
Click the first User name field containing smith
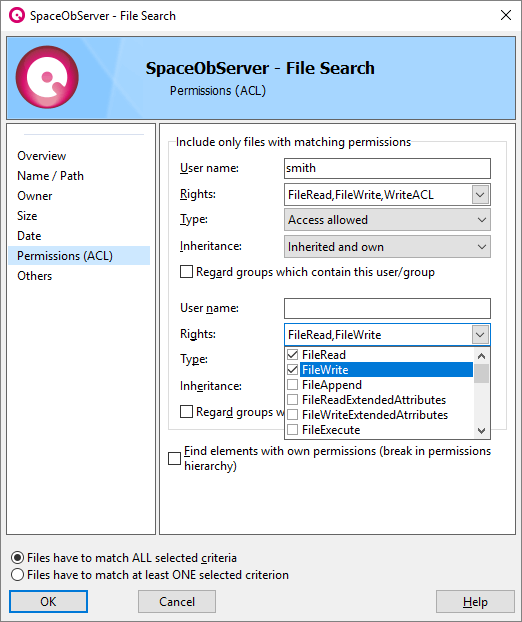coord(387,168)
